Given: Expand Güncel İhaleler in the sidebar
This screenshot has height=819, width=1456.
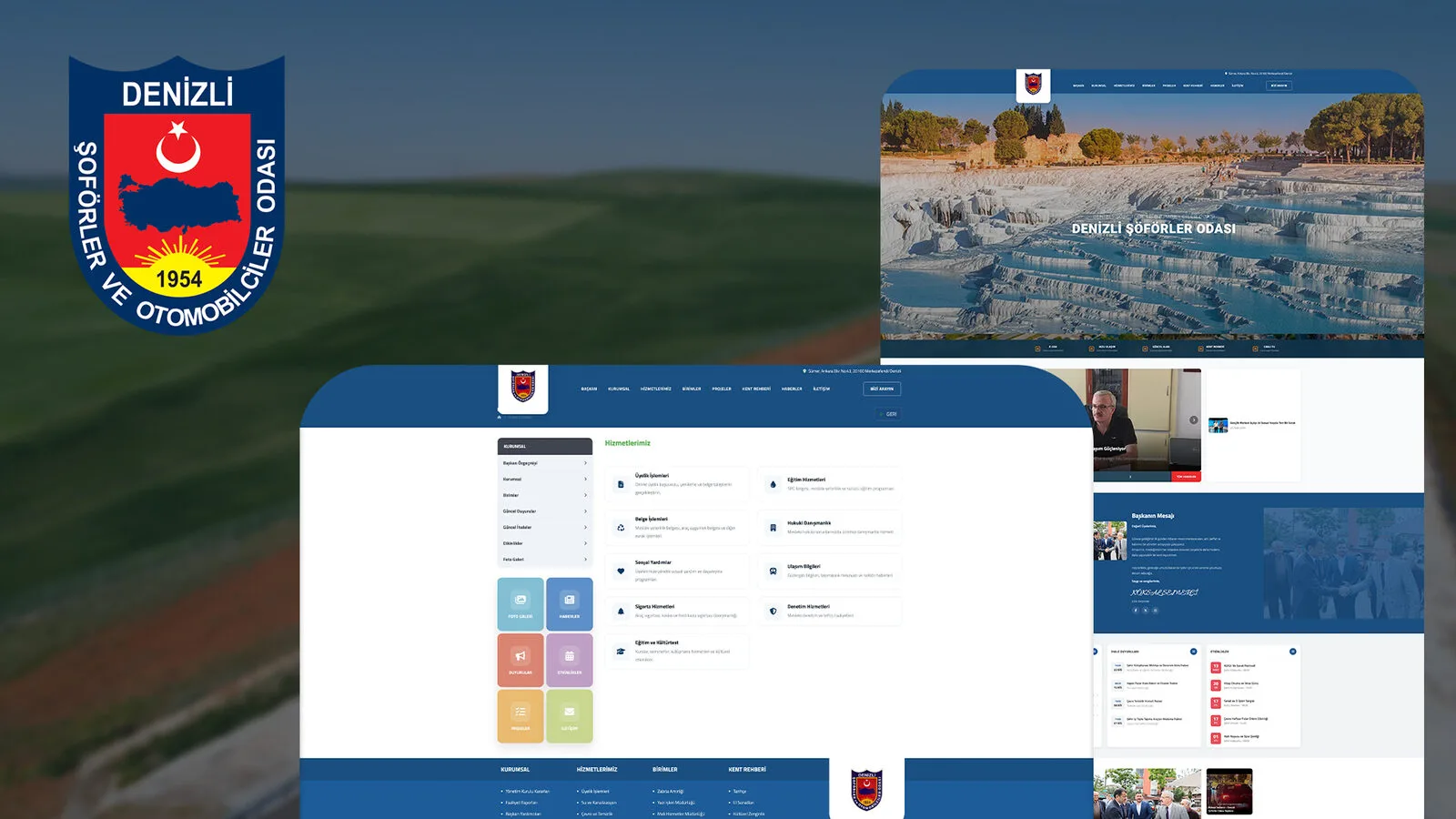Looking at the screenshot, I should coord(545,528).
